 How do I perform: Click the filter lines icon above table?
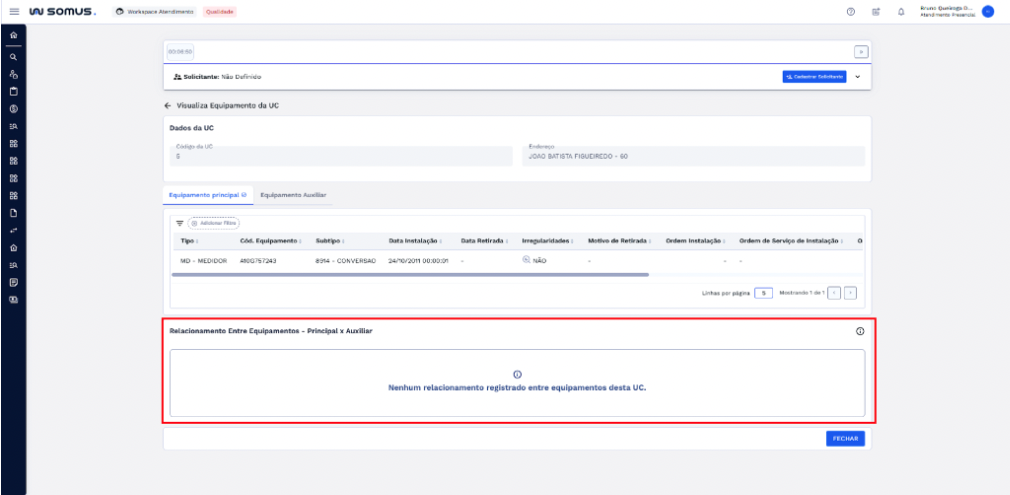[180, 223]
